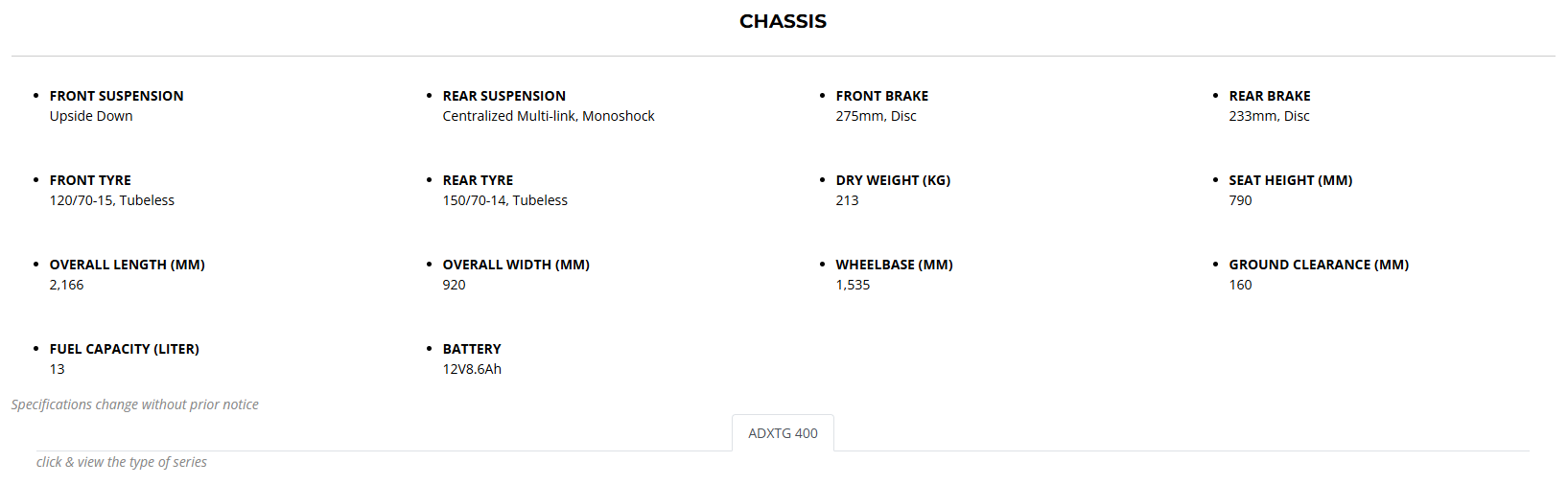Click the Rear Tyre spec label
1568x485 pixels.
[478, 180]
